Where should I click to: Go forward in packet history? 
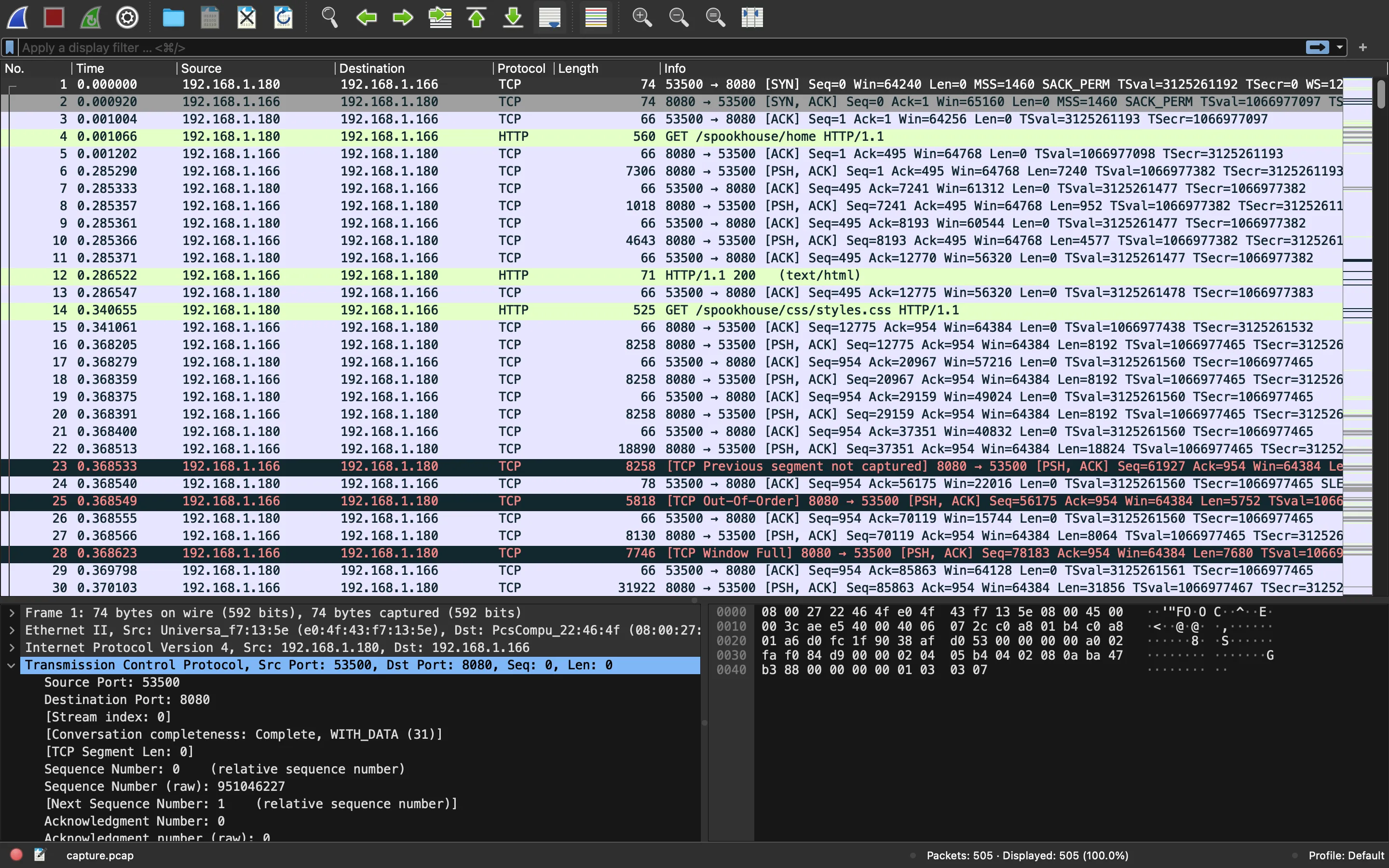403,18
